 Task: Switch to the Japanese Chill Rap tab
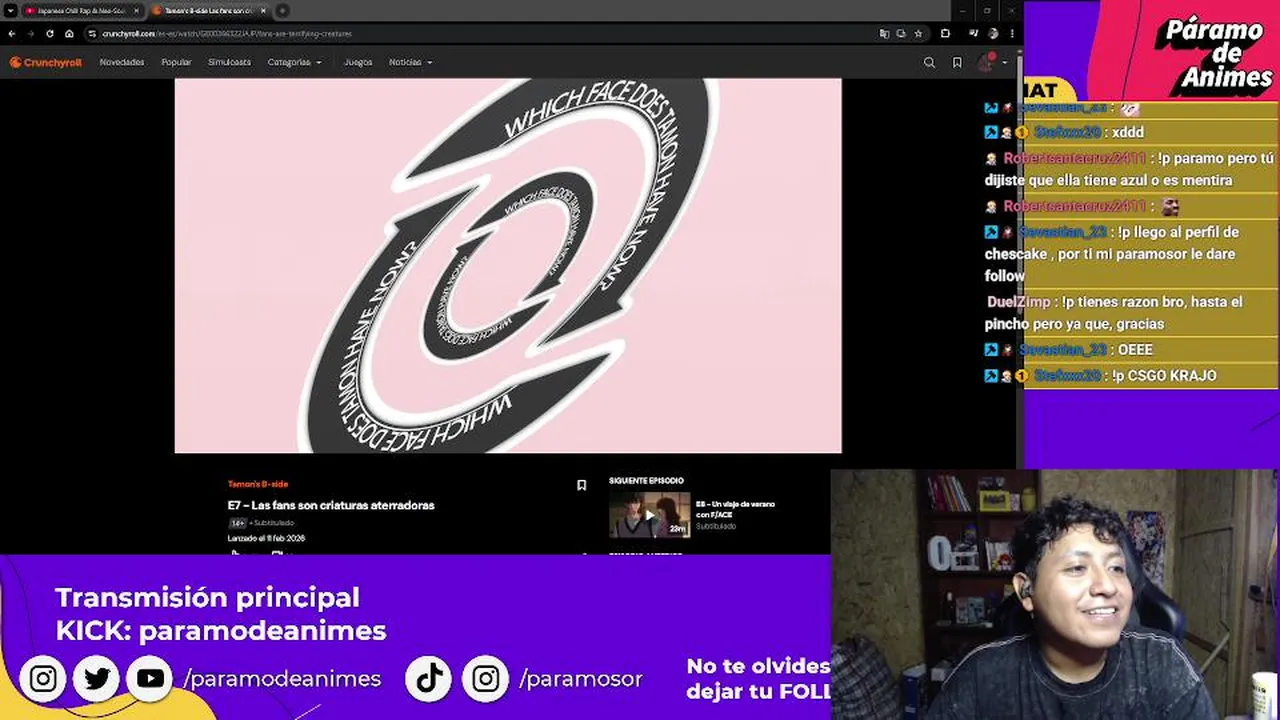coord(82,10)
